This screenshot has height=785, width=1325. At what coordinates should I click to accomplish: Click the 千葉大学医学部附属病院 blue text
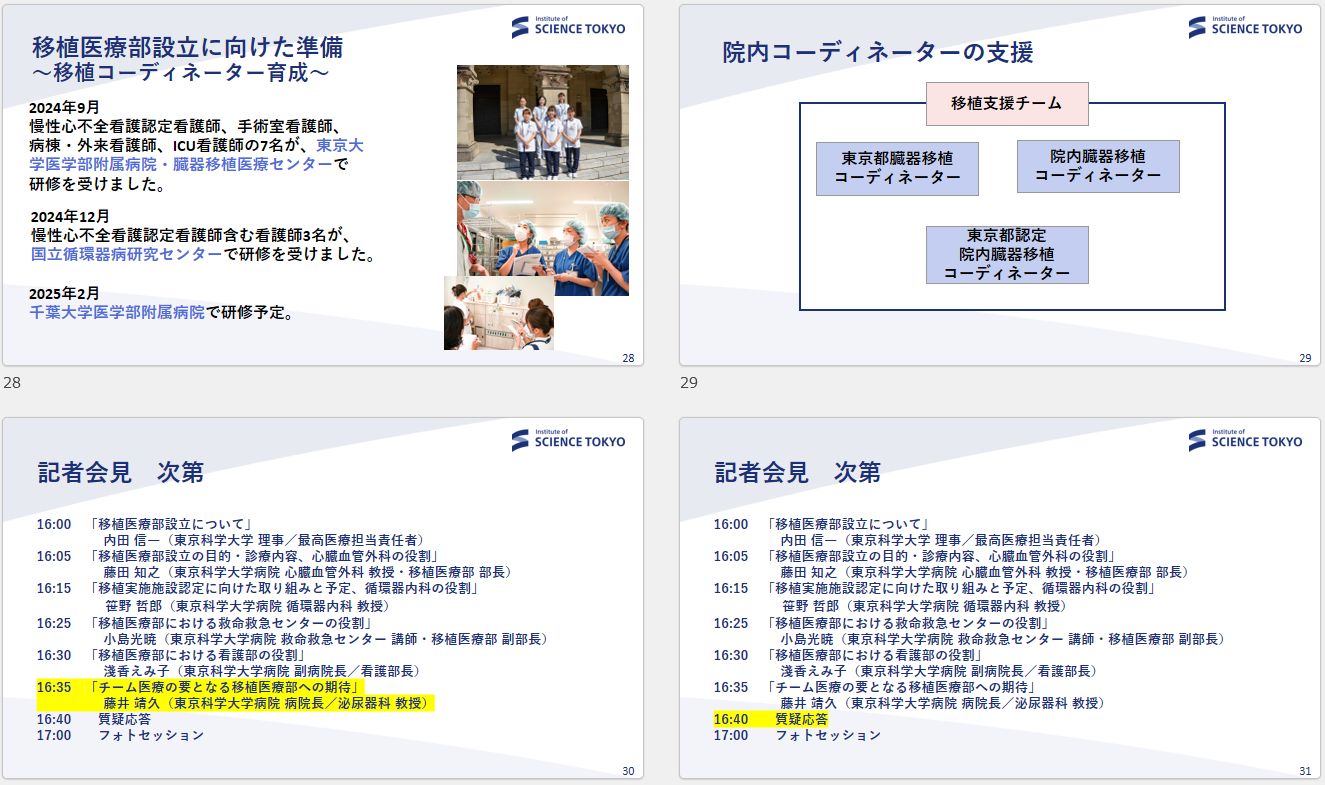(117, 312)
